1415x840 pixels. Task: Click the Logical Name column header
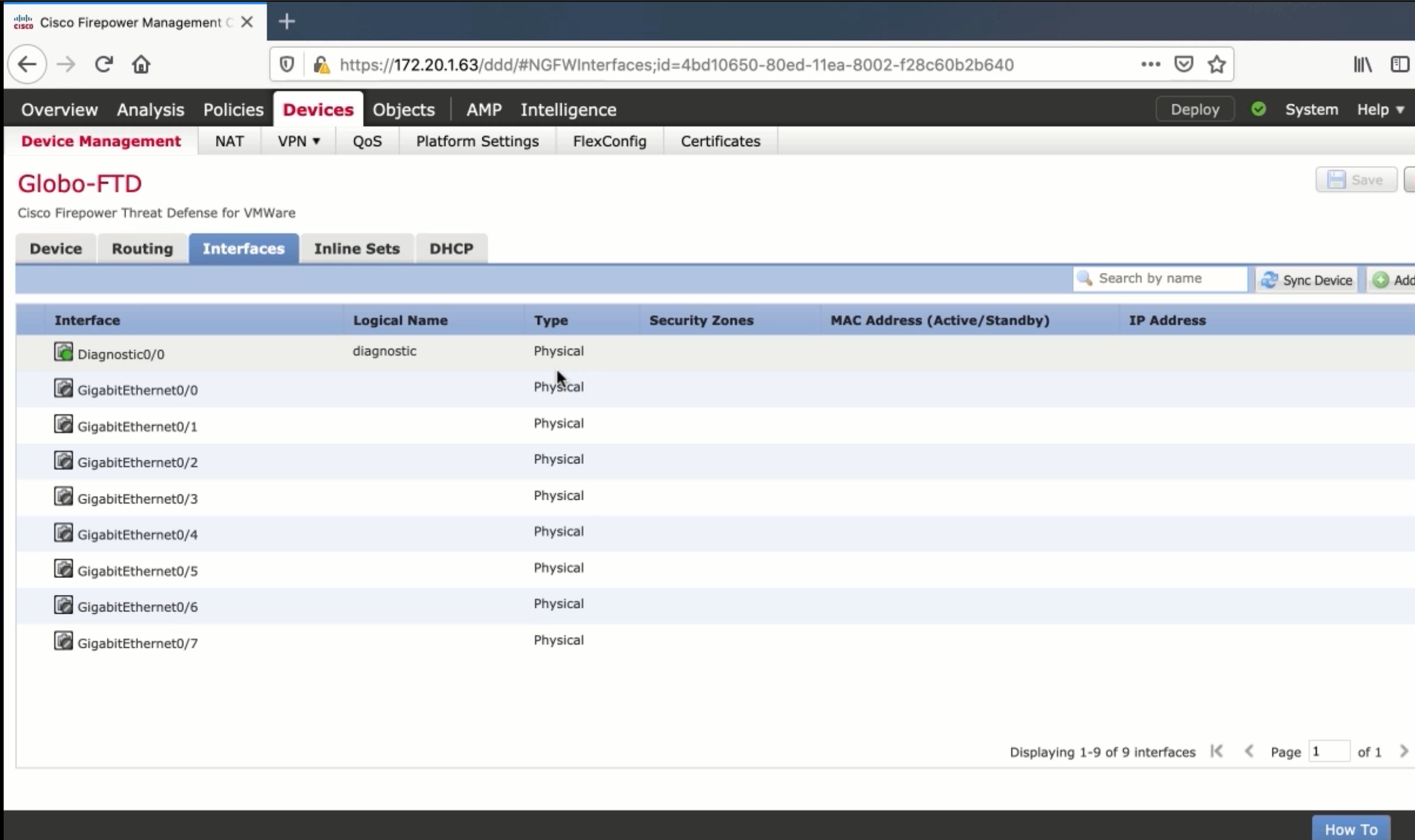(x=434, y=320)
